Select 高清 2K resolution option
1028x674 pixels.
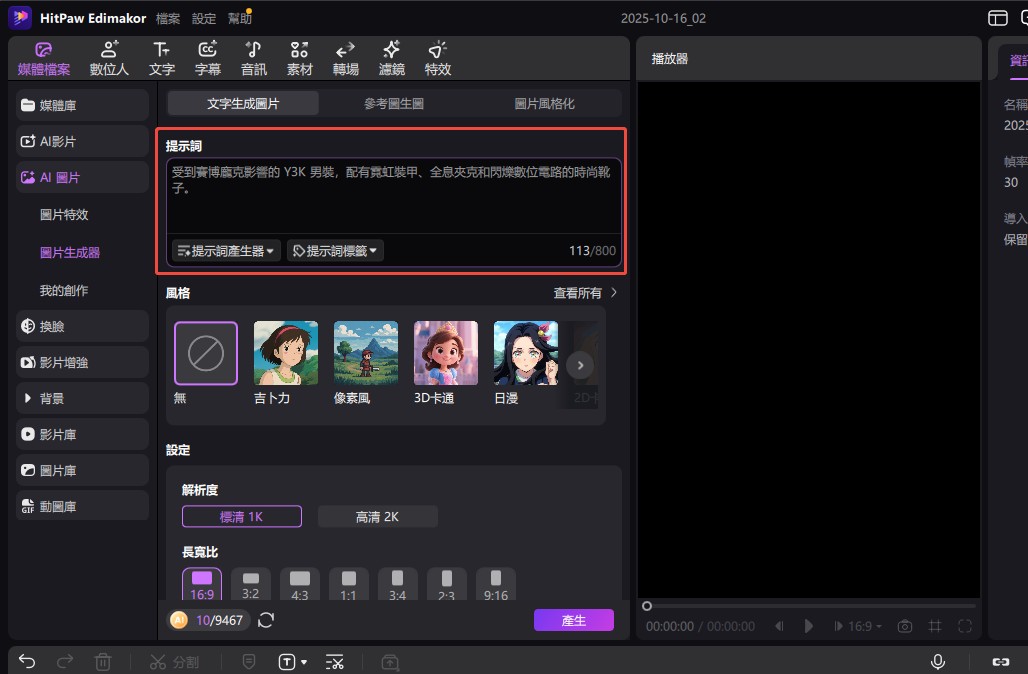377,516
